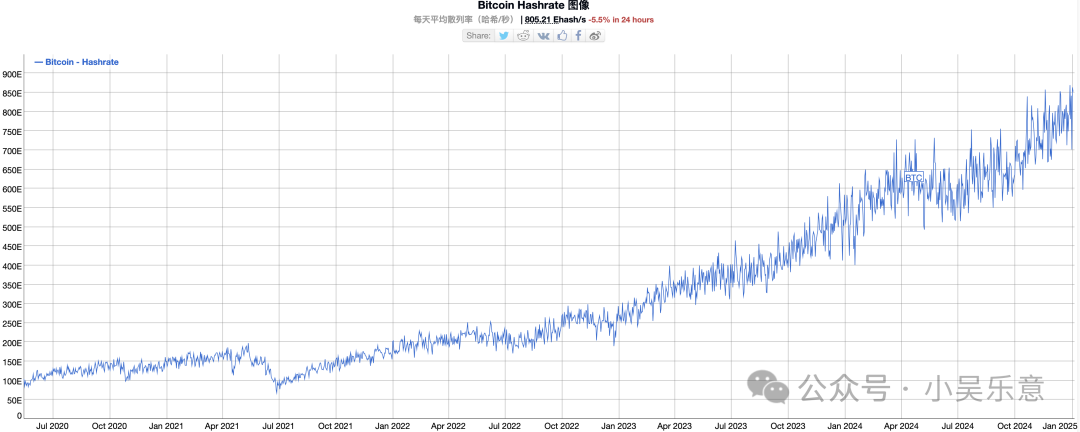Click the BTC label on chart
Viewport: 1080px width, 432px height.
click(913, 177)
